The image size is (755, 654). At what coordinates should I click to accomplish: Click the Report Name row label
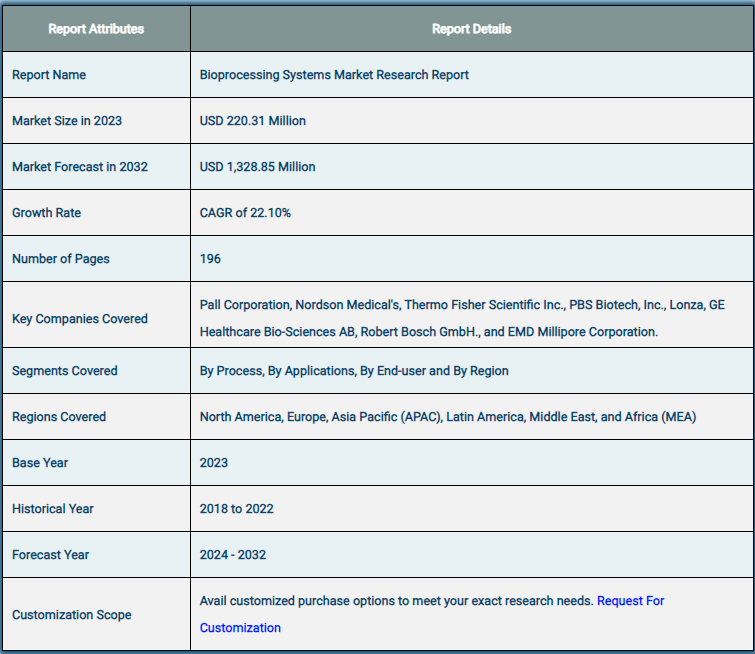point(49,75)
